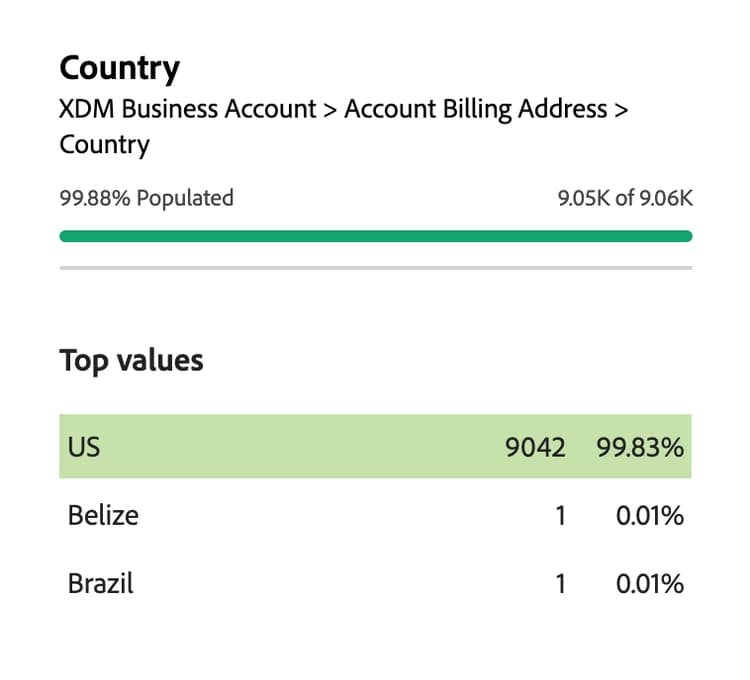Click the breadcrumb arrow after XDM Business Account
The height and width of the screenshot is (680, 750).
point(328,109)
